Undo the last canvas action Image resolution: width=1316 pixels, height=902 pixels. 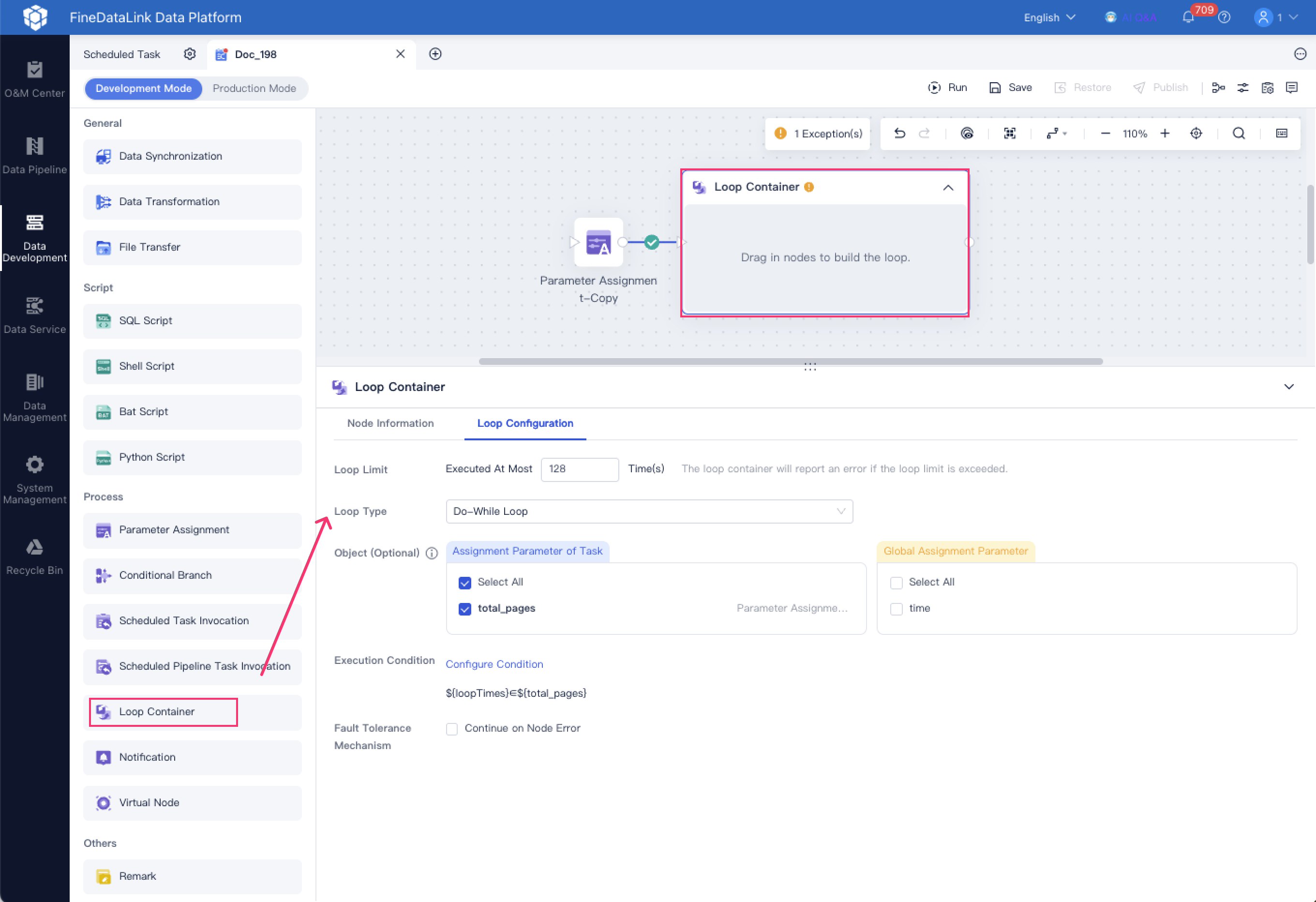pos(899,133)
